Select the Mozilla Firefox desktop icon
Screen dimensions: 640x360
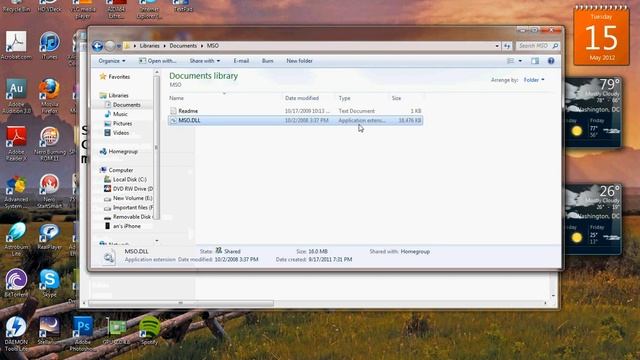pyautogui.click(x=49, y=96)
